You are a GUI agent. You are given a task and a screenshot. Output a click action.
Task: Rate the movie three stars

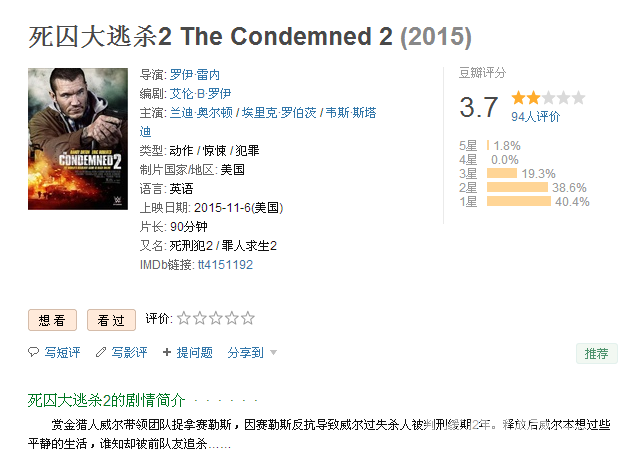216,318
